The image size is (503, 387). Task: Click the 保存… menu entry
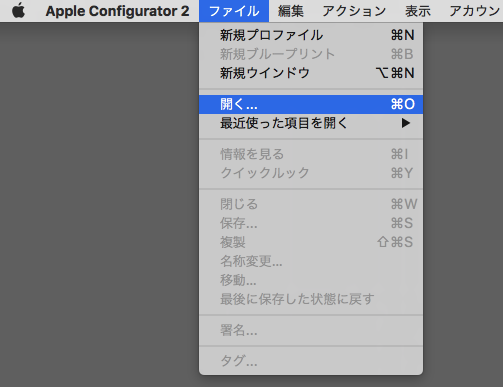coord(311,223)
